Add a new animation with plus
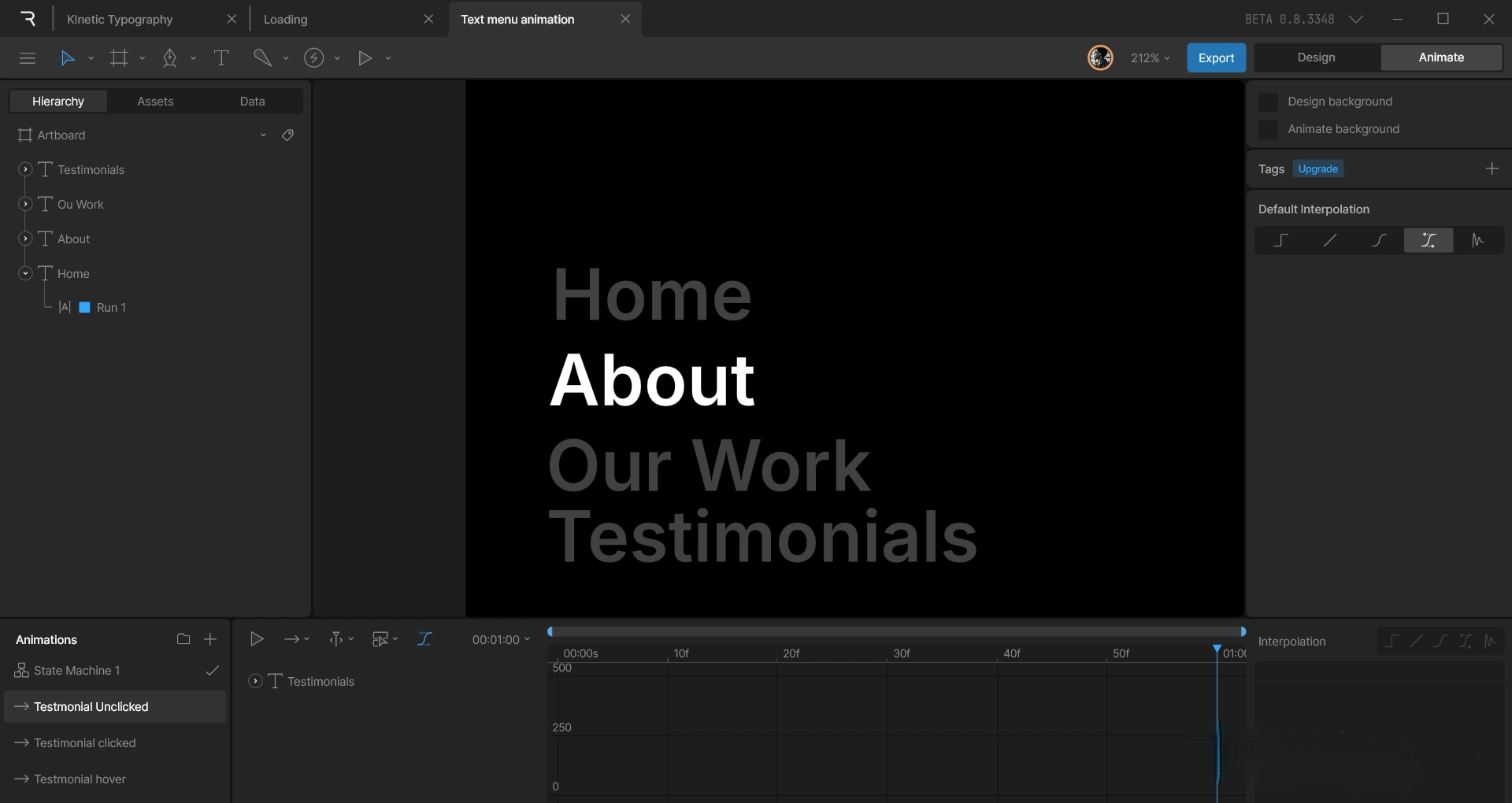 coord(210,639)
